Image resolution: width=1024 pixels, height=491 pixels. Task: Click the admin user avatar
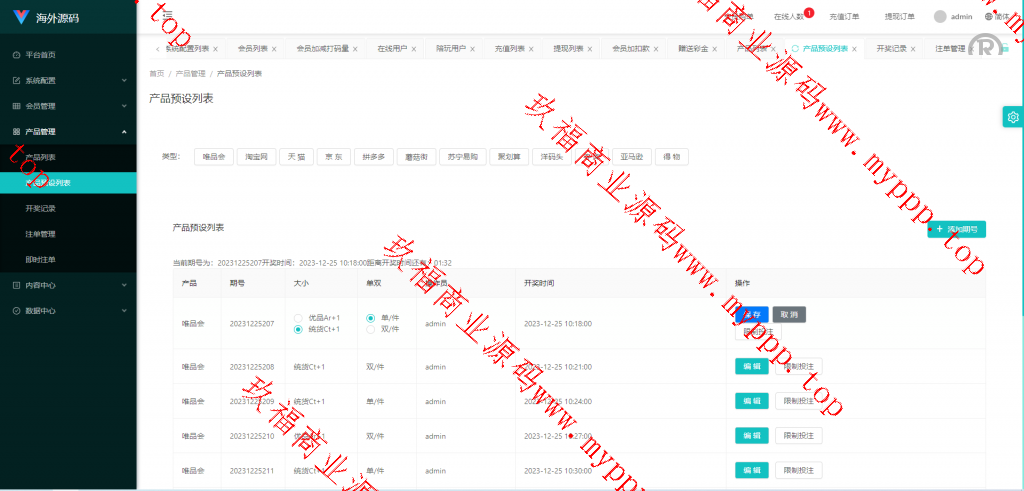(x=940, y=16)
